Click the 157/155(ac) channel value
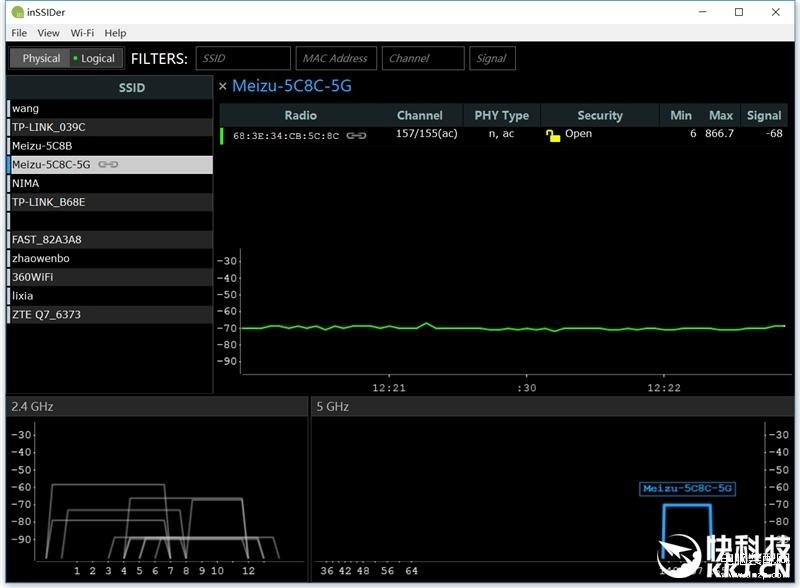 pos(427,134)
